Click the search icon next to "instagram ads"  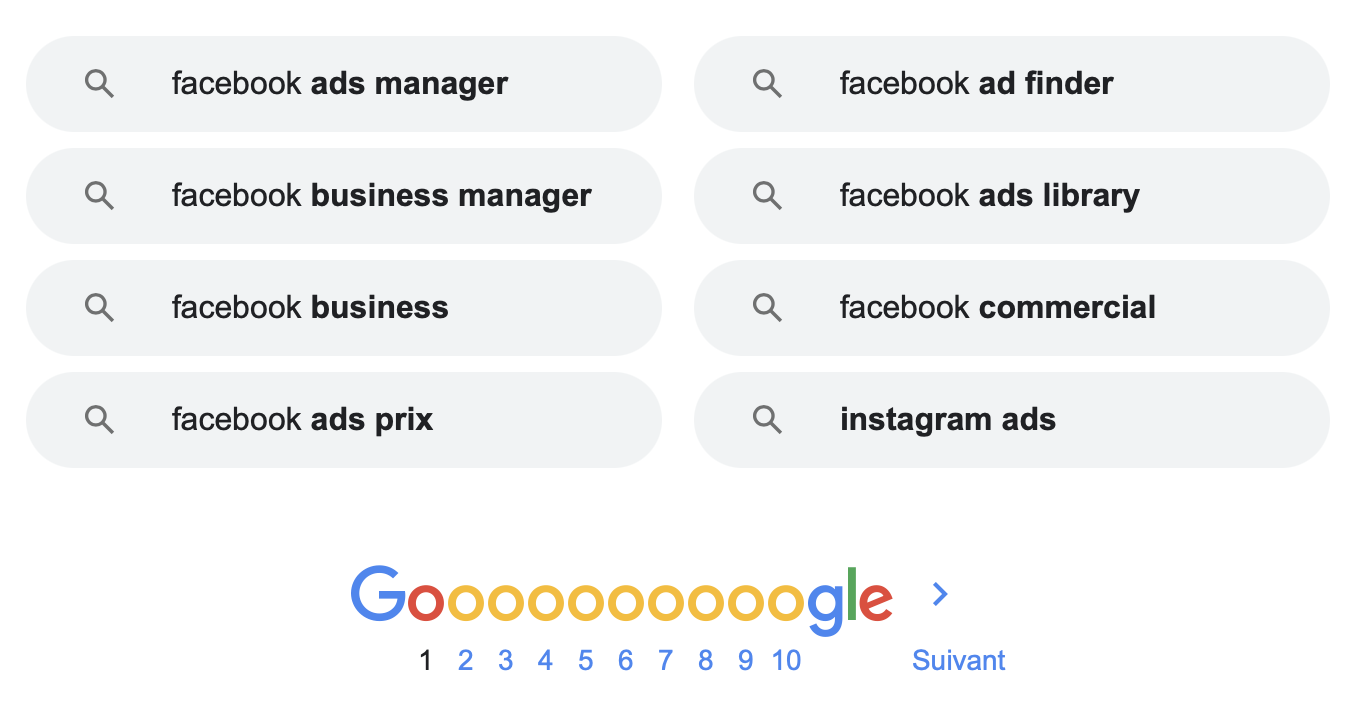click(767, 420)
